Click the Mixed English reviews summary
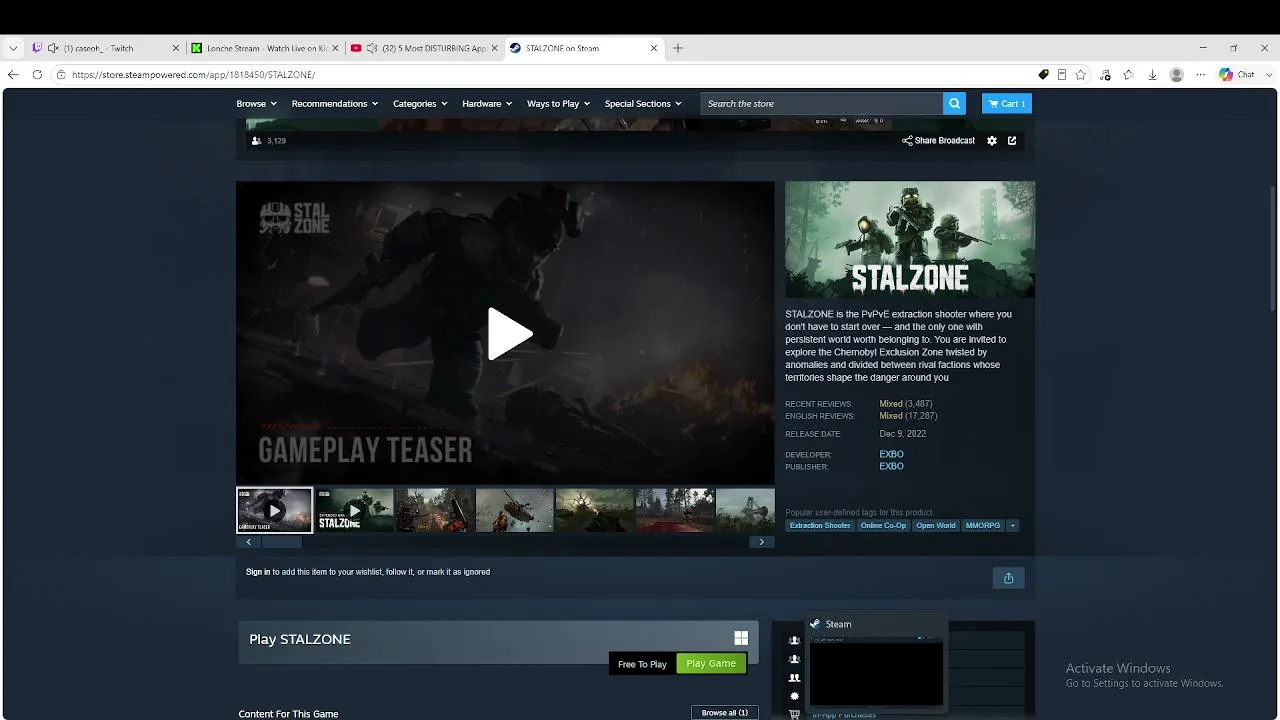The width and height of the screenshot is (1280, 720). (x=891, y=416)
